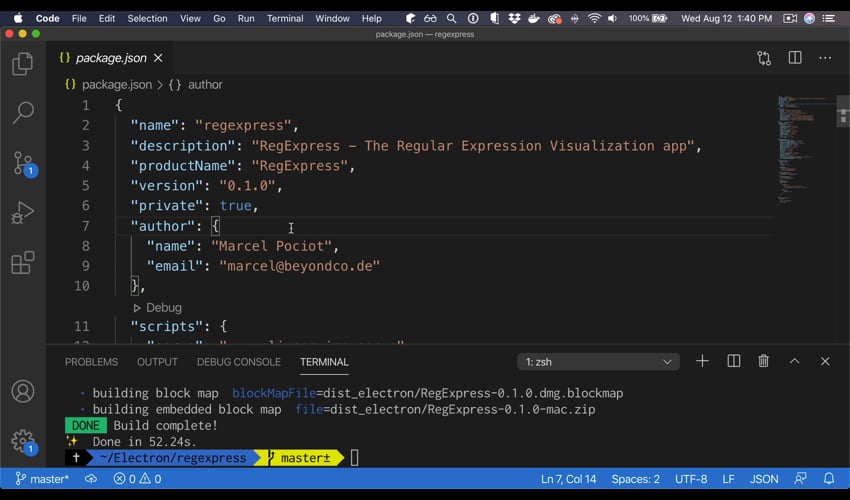This screenshot has width=850, height=500.
Task: Split the terminal panel
Action: [733, 361]
